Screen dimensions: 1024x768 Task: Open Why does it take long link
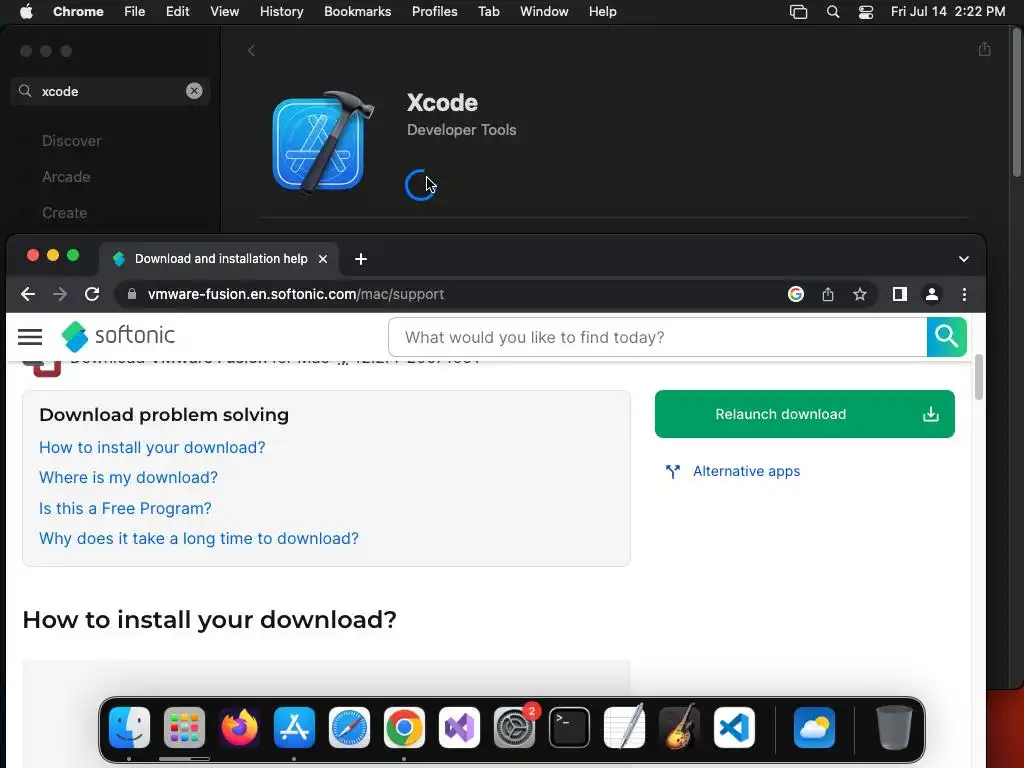(199, 538)
